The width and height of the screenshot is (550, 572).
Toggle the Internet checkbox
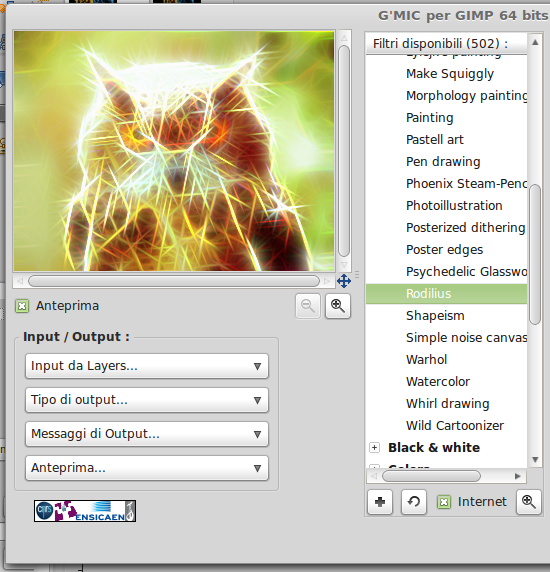[x=444, y=502]
